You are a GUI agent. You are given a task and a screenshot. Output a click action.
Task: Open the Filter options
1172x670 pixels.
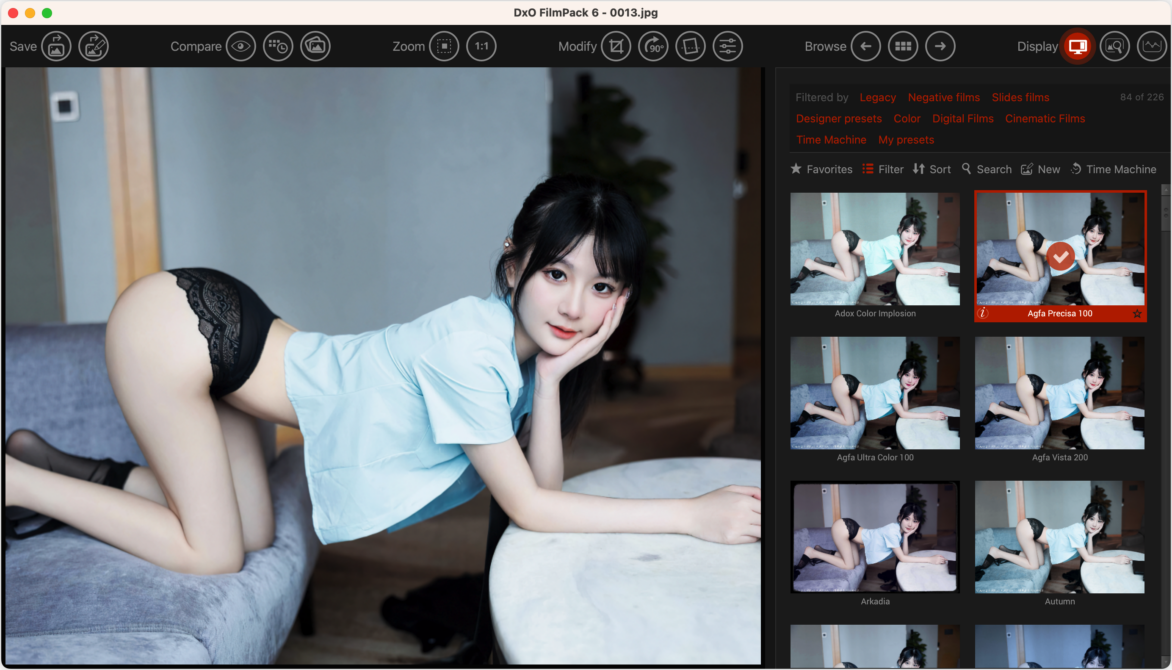[x=883, y=169]
